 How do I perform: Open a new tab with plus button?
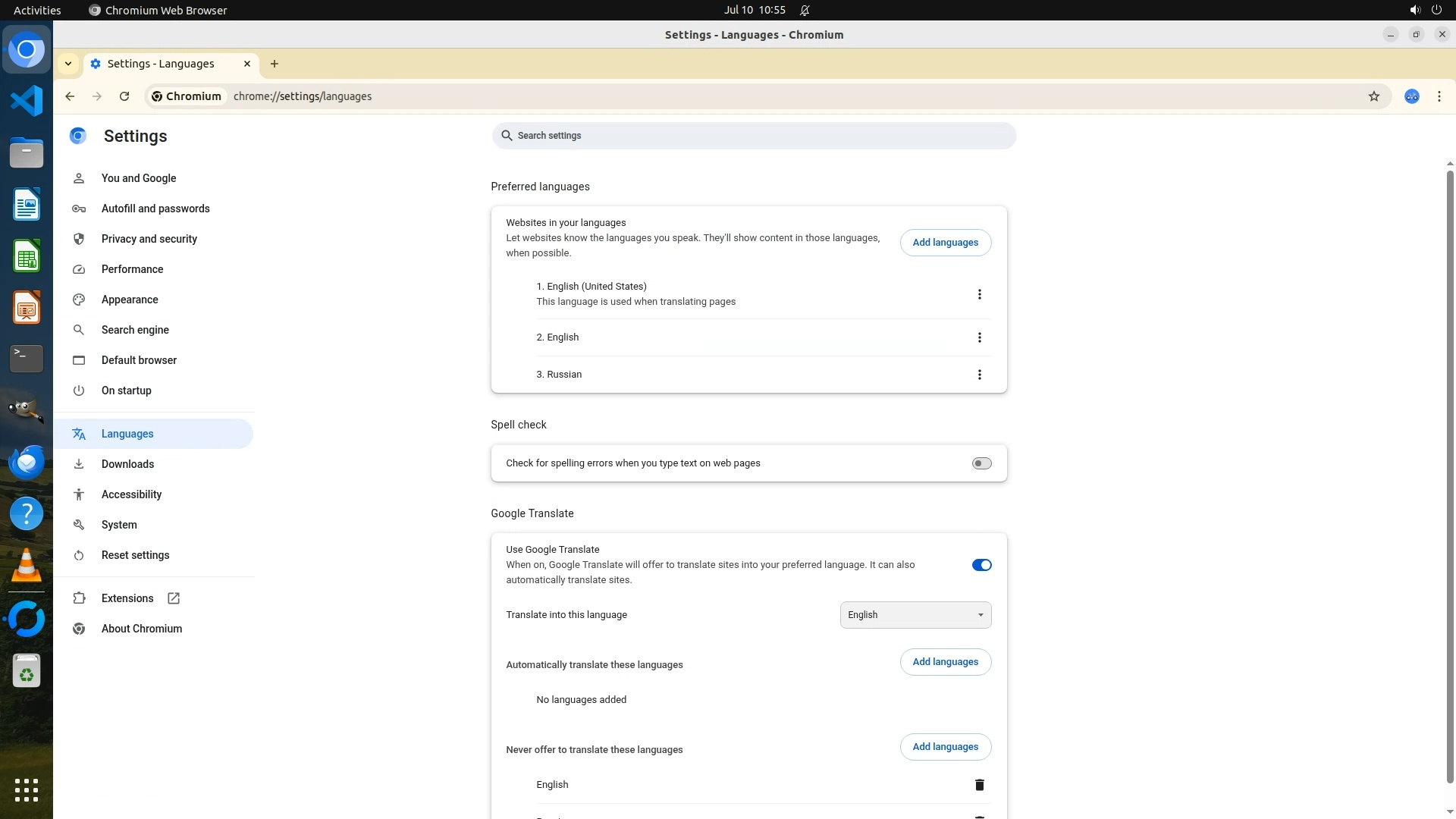tap(275, 64)
